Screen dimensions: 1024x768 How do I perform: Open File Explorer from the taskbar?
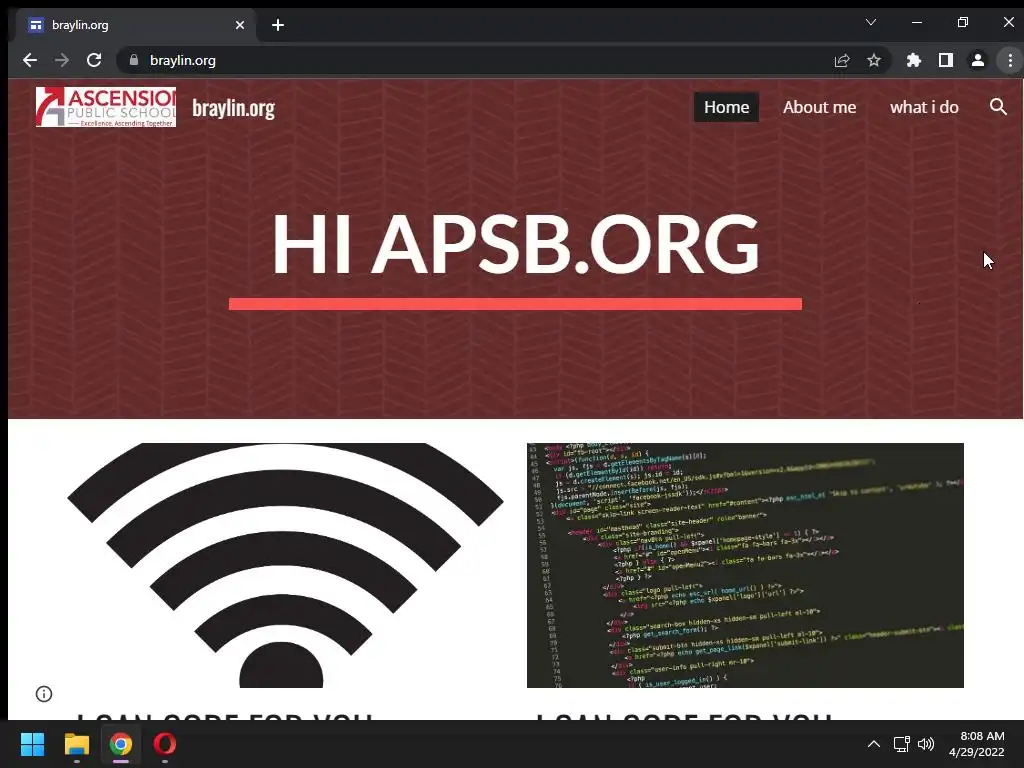[76, 744]
